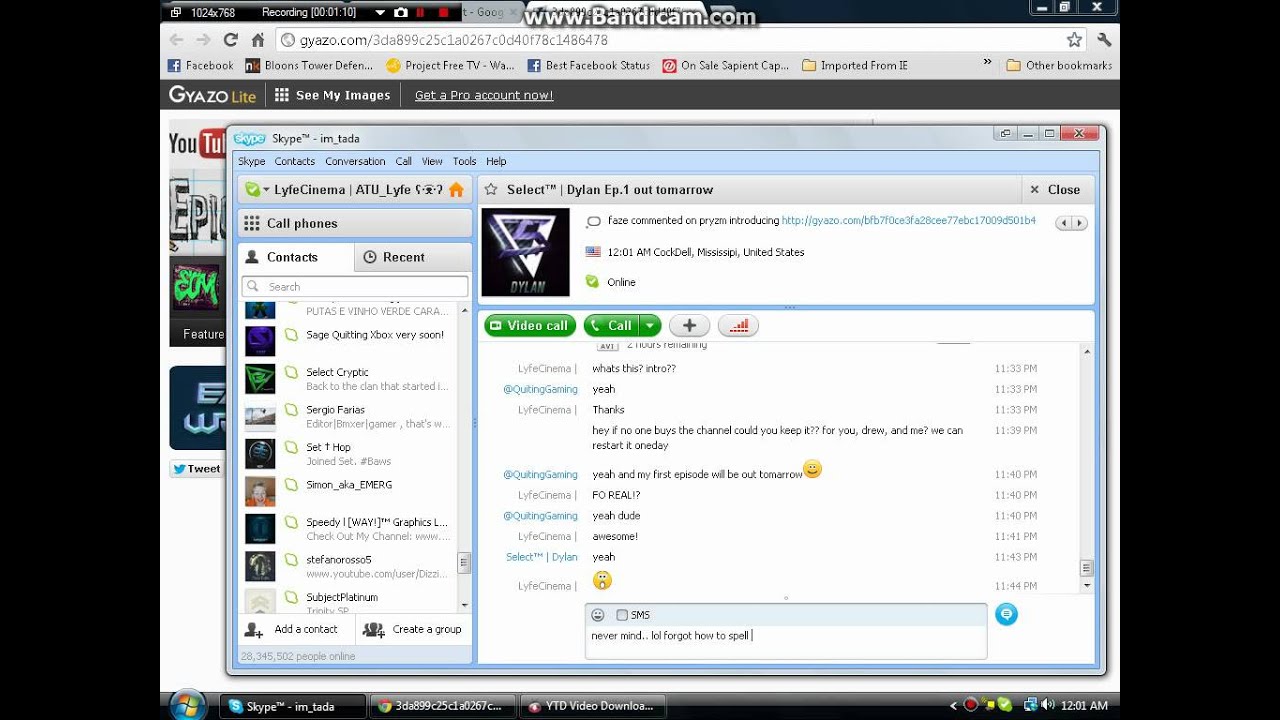This screenshot has height=720, width=1280.
Task: Reload the Gyazo page in Chrome
Action: pyautogui.click(x=231, y=40)
